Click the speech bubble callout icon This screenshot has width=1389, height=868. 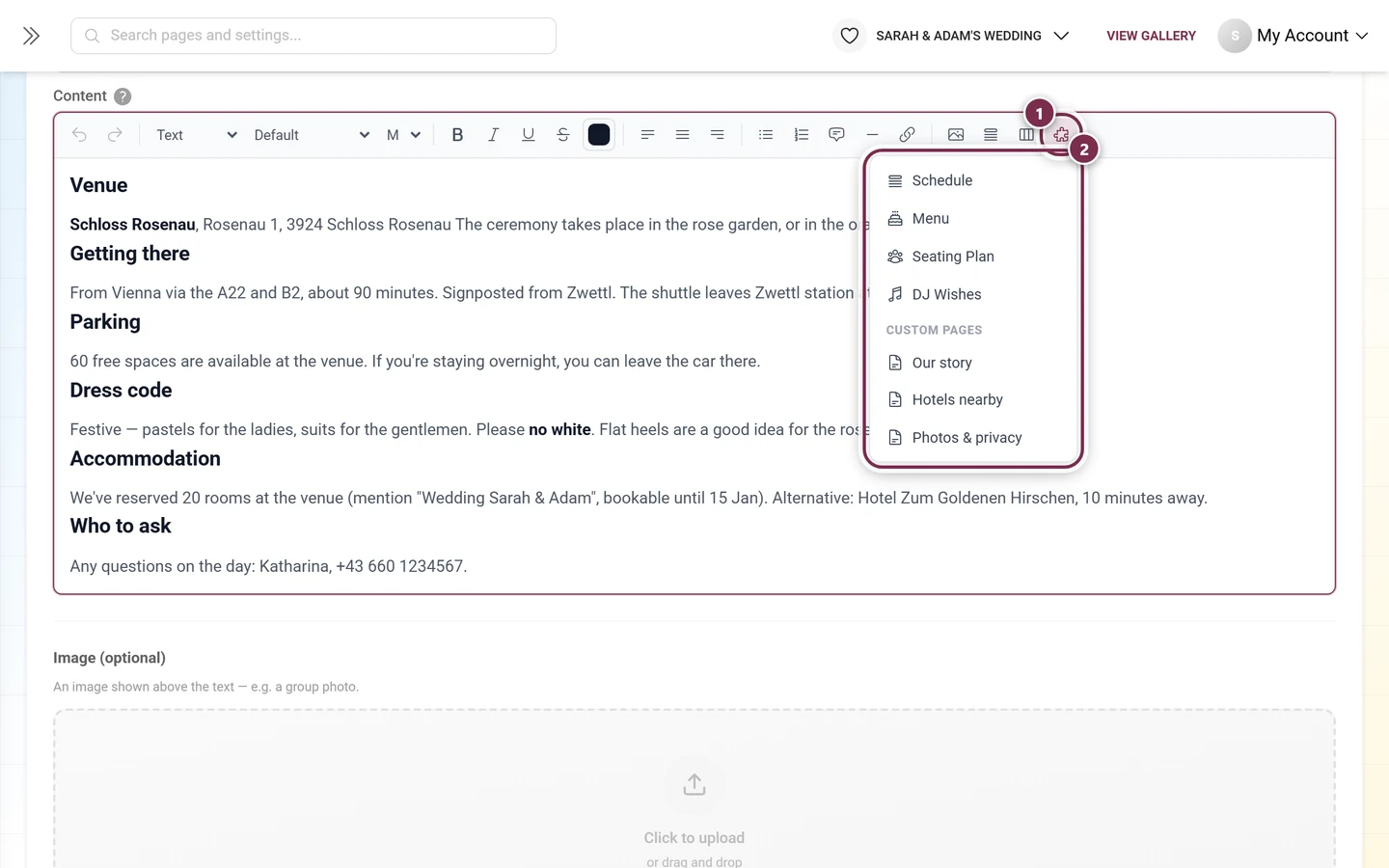click(836, 135)
